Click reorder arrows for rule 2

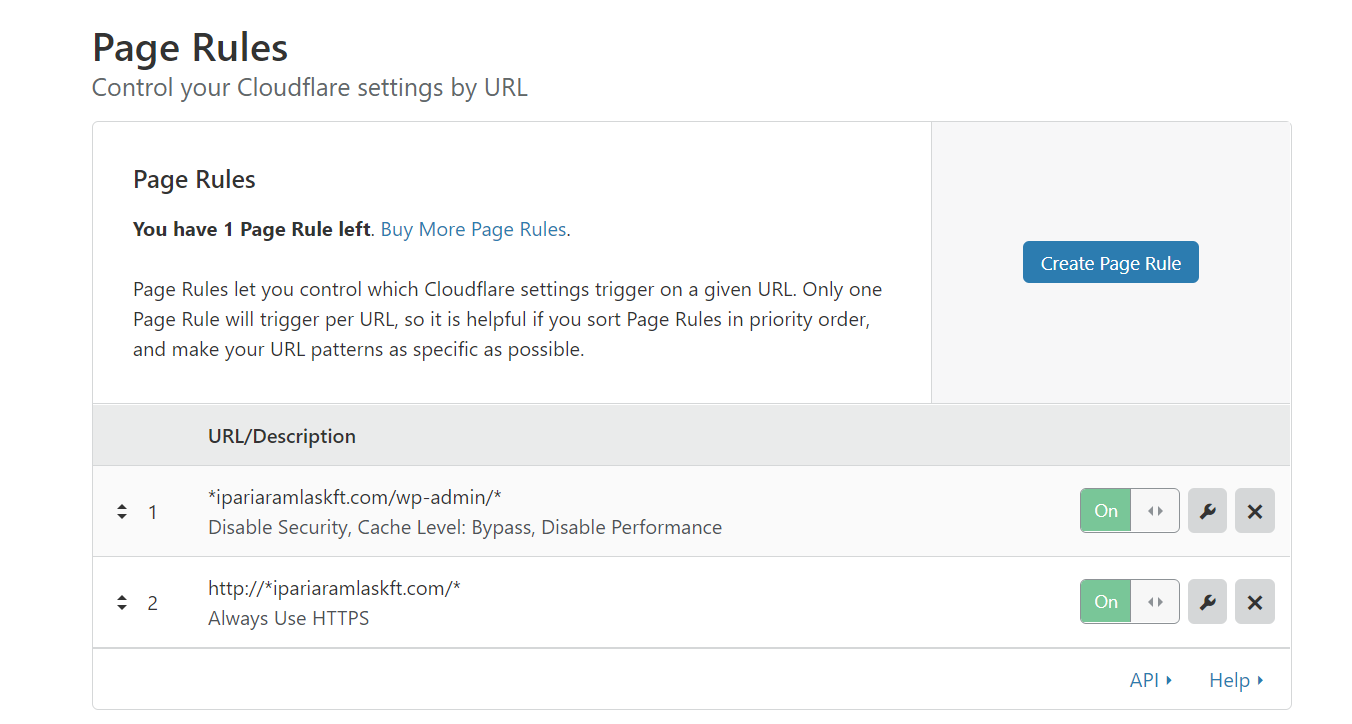pos(122,602)
